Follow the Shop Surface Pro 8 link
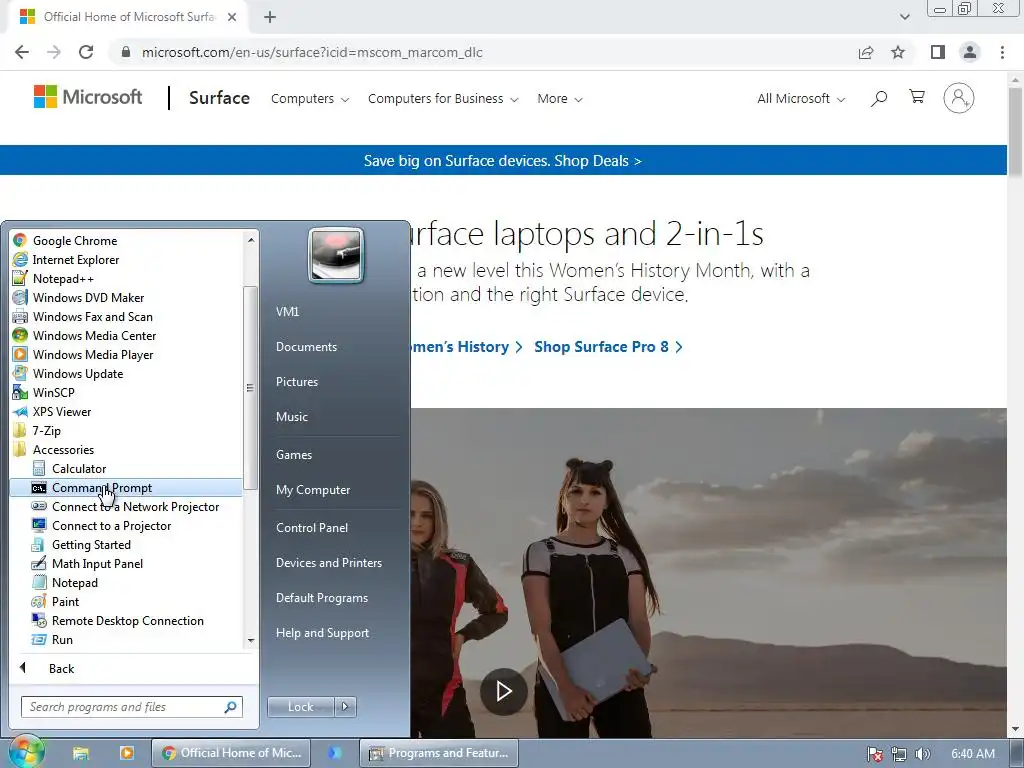Viewport: 1024px width, 768px height. (608, 347)
